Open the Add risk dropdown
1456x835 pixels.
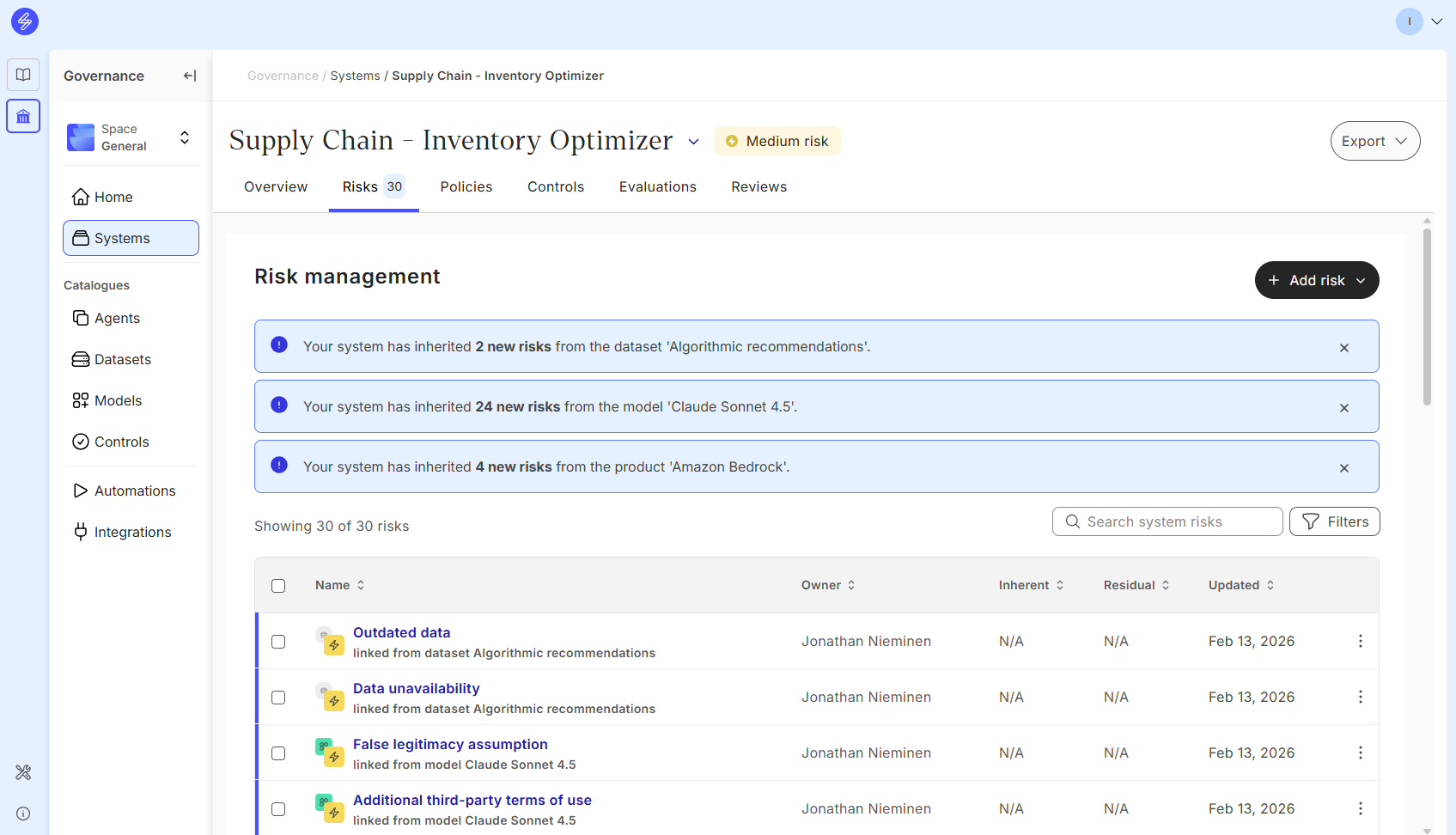pyautogui.click(x=1316, y=280)
